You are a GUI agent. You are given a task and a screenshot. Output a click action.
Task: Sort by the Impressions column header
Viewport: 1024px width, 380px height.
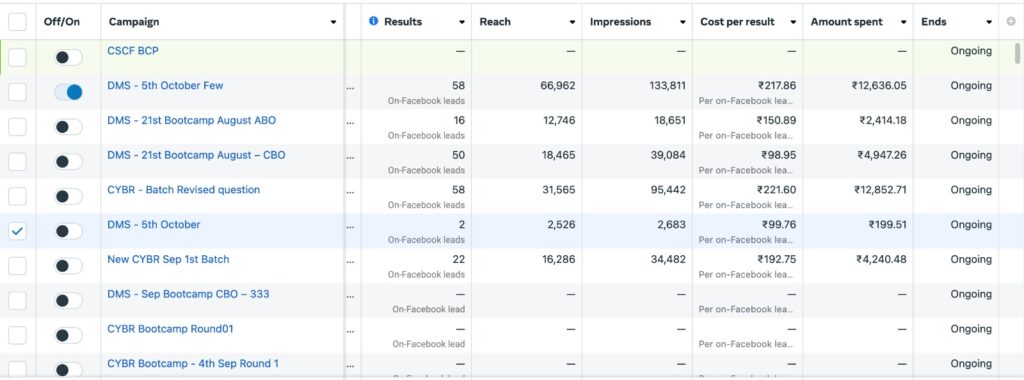tap(620, 22)
